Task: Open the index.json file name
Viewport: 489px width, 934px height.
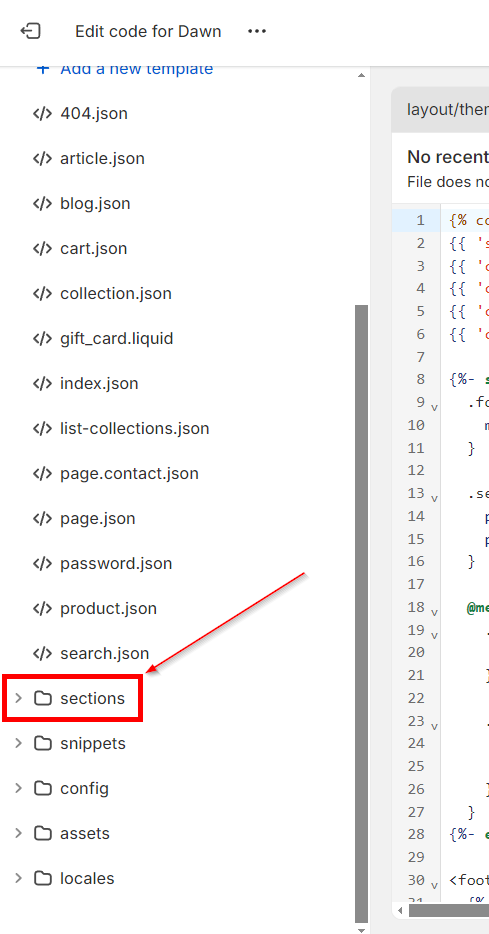Action: pos(99,383)
